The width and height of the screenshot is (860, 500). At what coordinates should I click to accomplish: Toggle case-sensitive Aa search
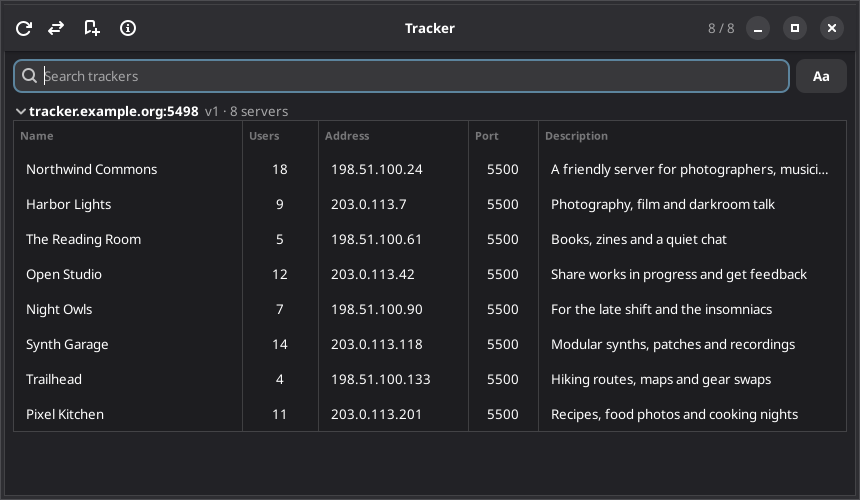pyautogui.click(x=821, y=76)
